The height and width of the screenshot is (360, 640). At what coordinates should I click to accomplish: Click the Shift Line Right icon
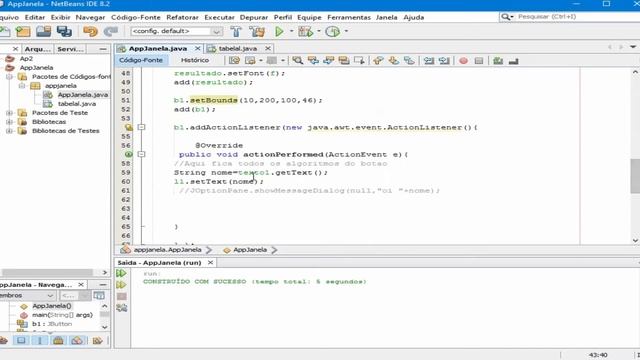point(444,60)
